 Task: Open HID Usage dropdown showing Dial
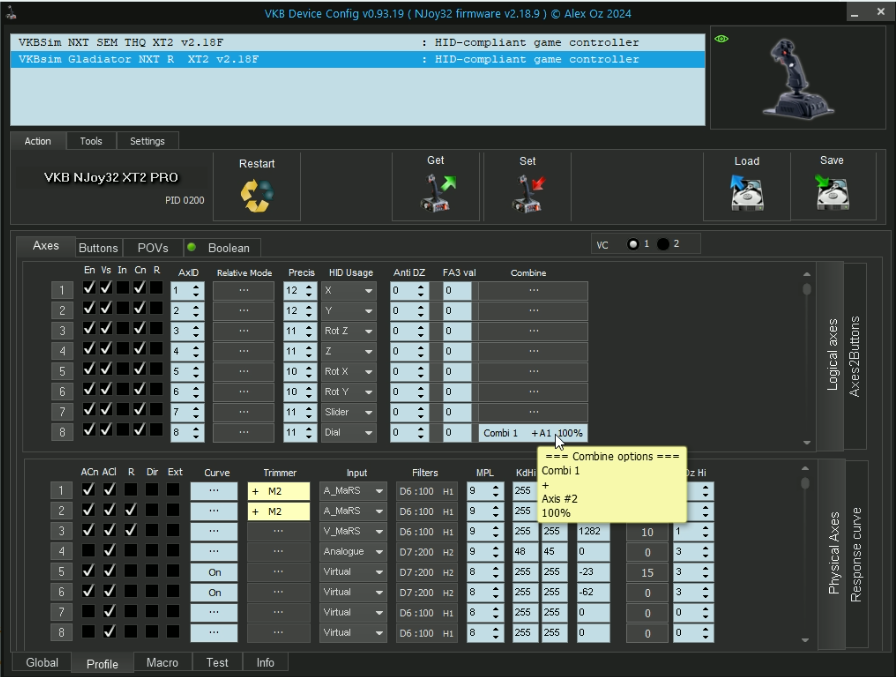tap(349, 432)
